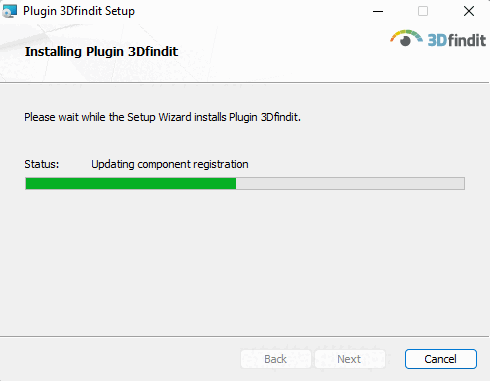This screenshot has width=490, height=381.
Task: Click the gray "findit" logo text
Action: pos(467,40)
